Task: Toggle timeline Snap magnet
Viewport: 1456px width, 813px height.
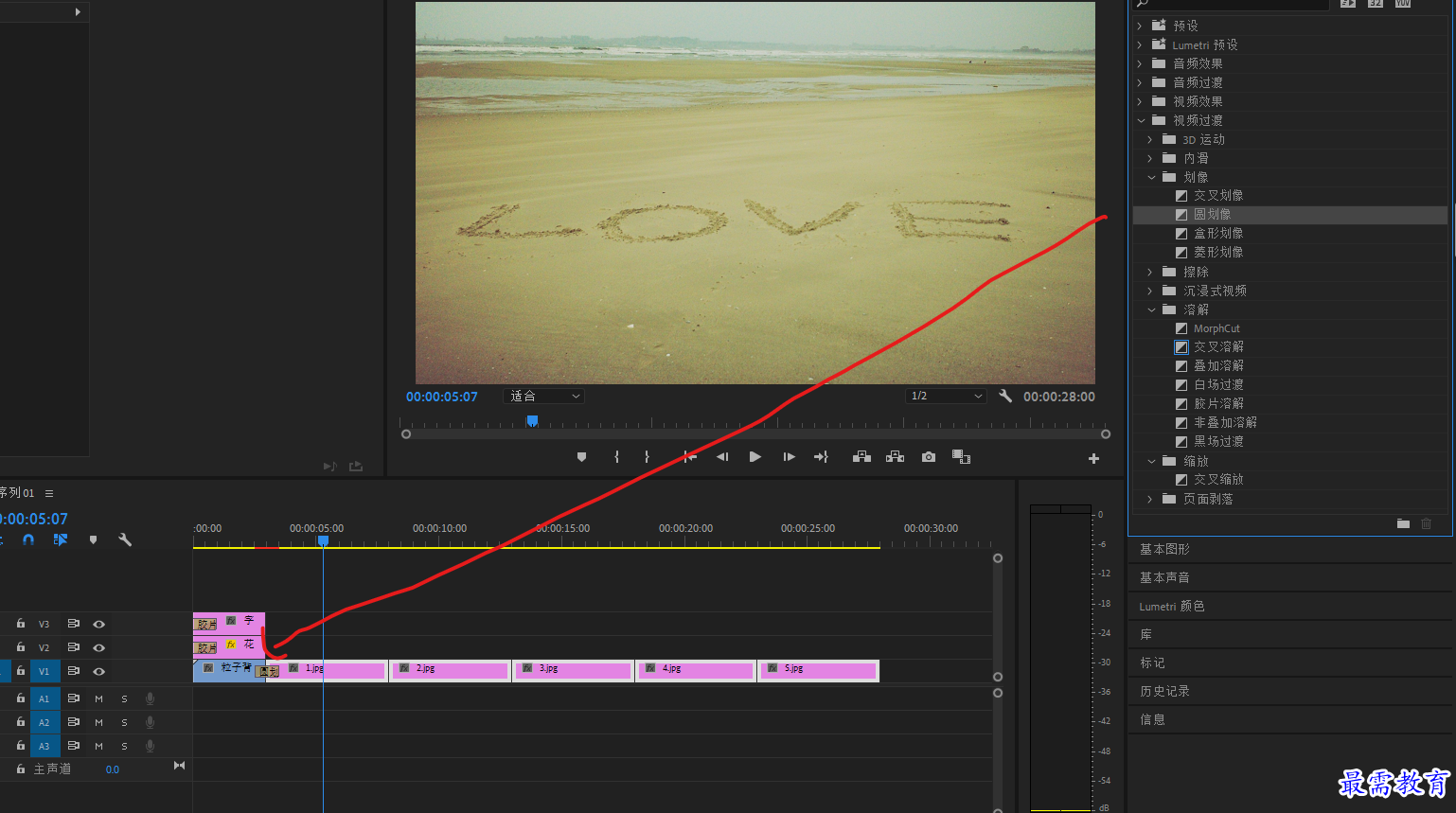Action: pos(28,539)
